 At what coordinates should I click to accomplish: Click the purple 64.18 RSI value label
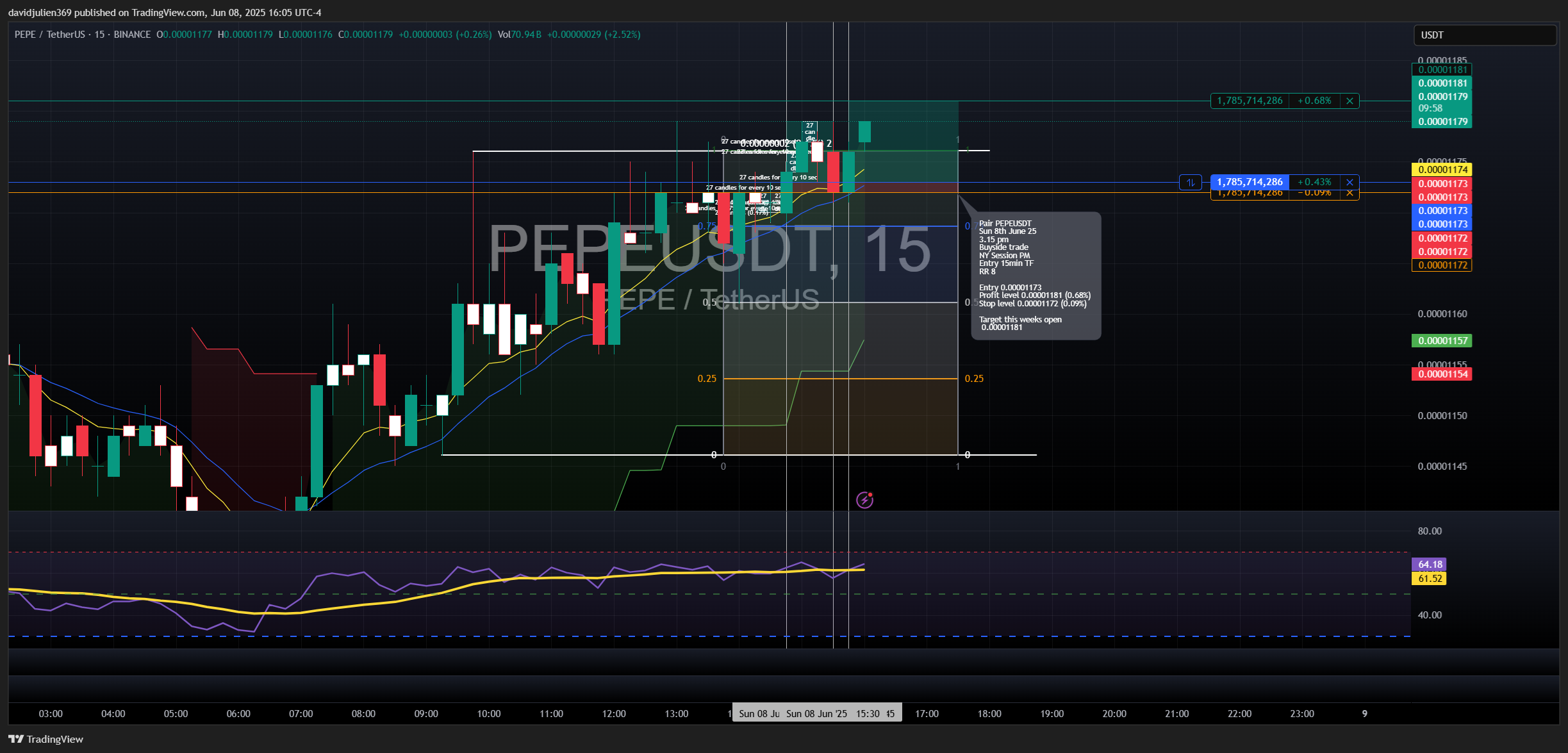click(1430, 565)
